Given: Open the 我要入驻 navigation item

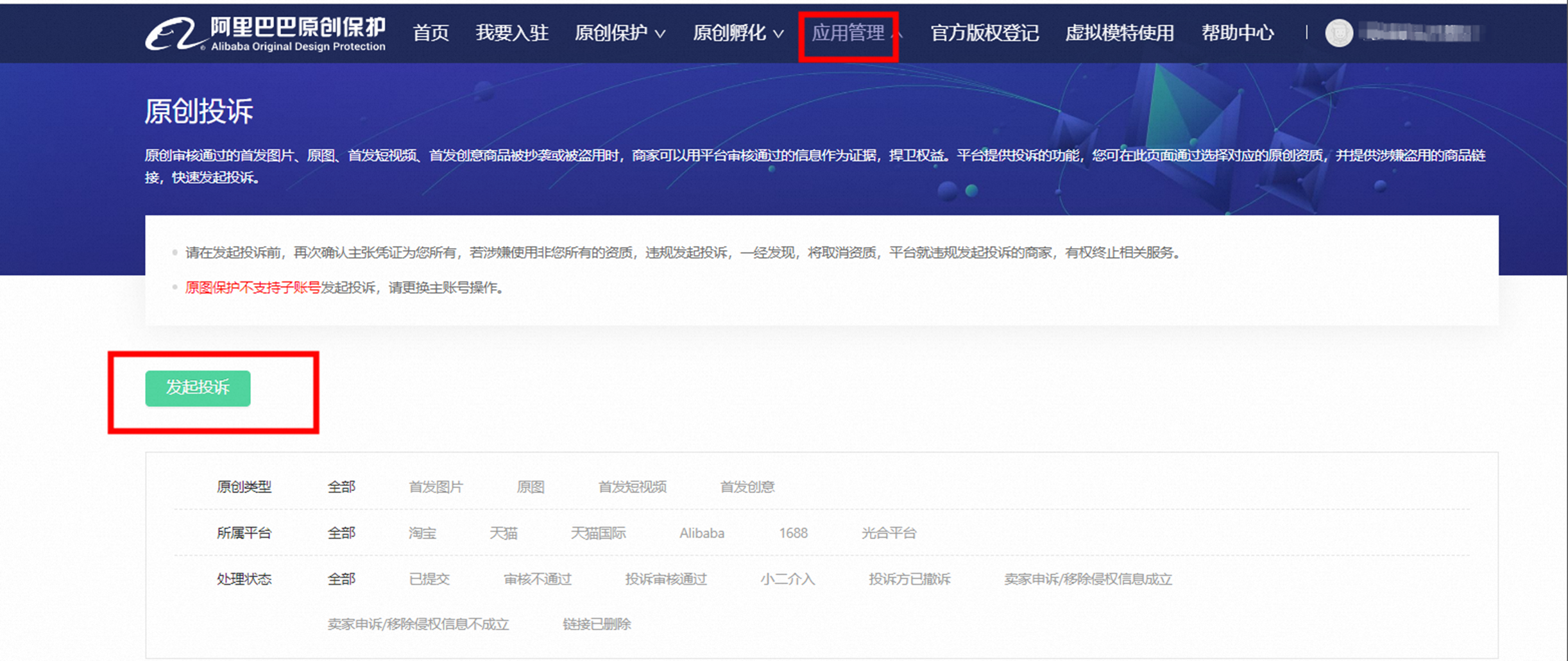Looking at the screenshot, I should click(511, 33).
